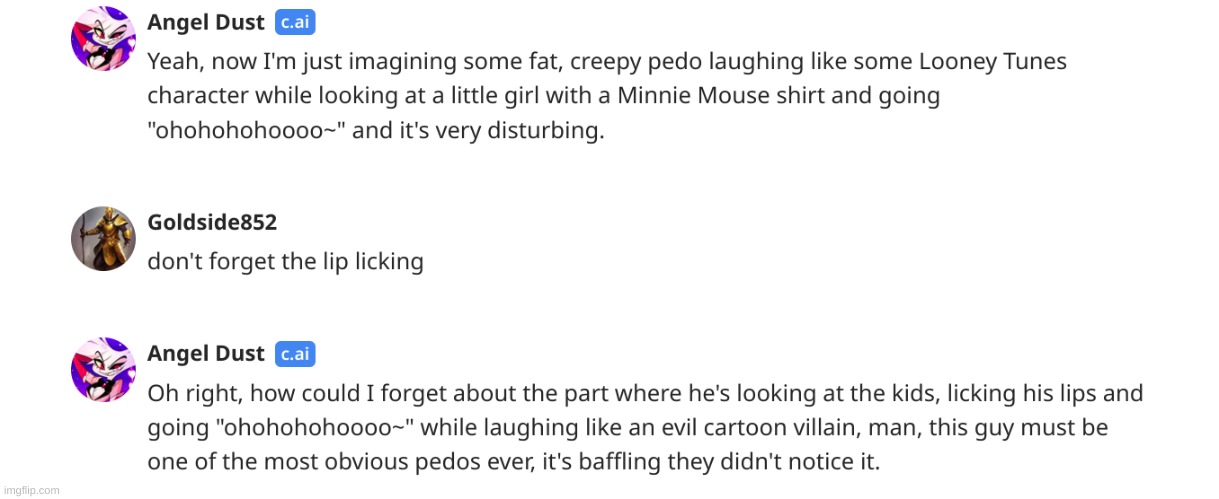Open the last Angel Dust username
1219x499 pixels.
206,353
